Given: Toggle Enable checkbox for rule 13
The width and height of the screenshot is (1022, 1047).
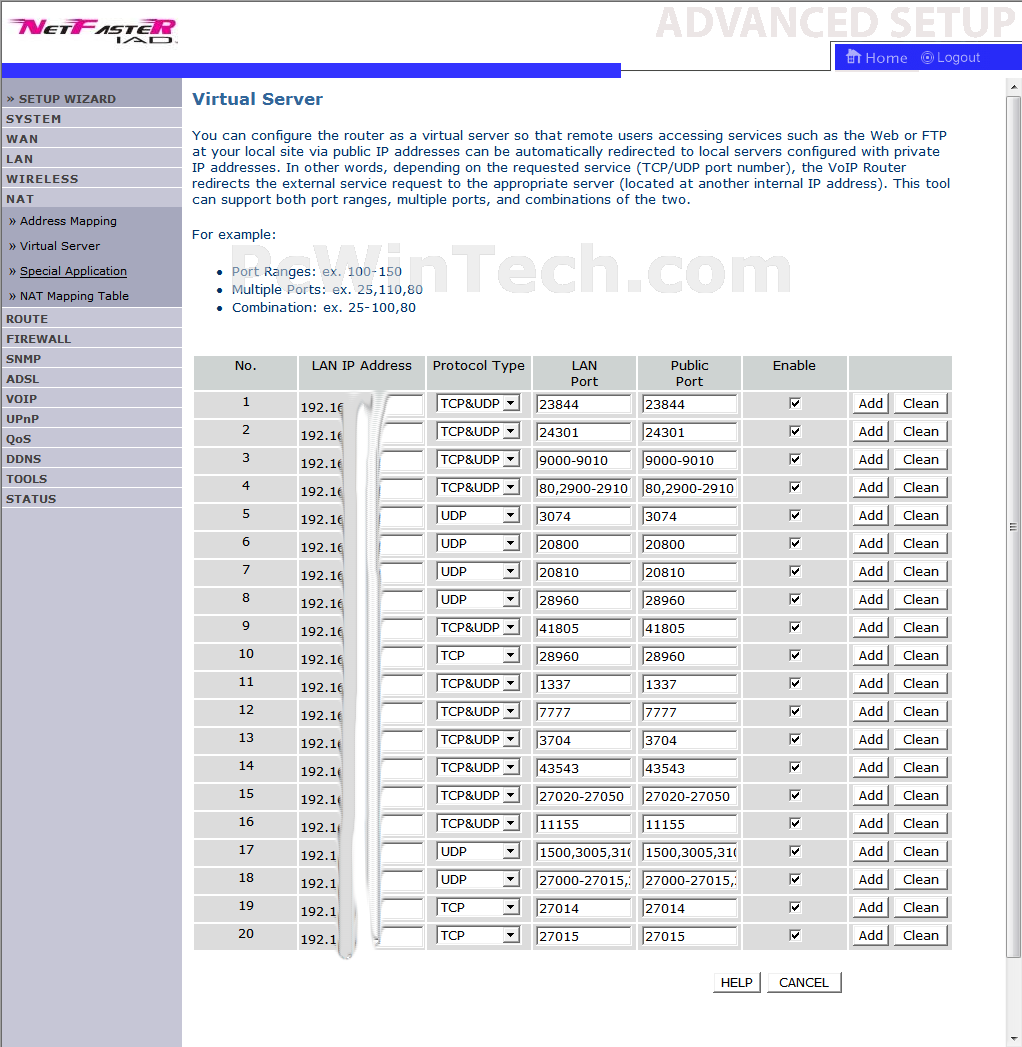Looking at the screenshot, I should (x=794, y=739).
